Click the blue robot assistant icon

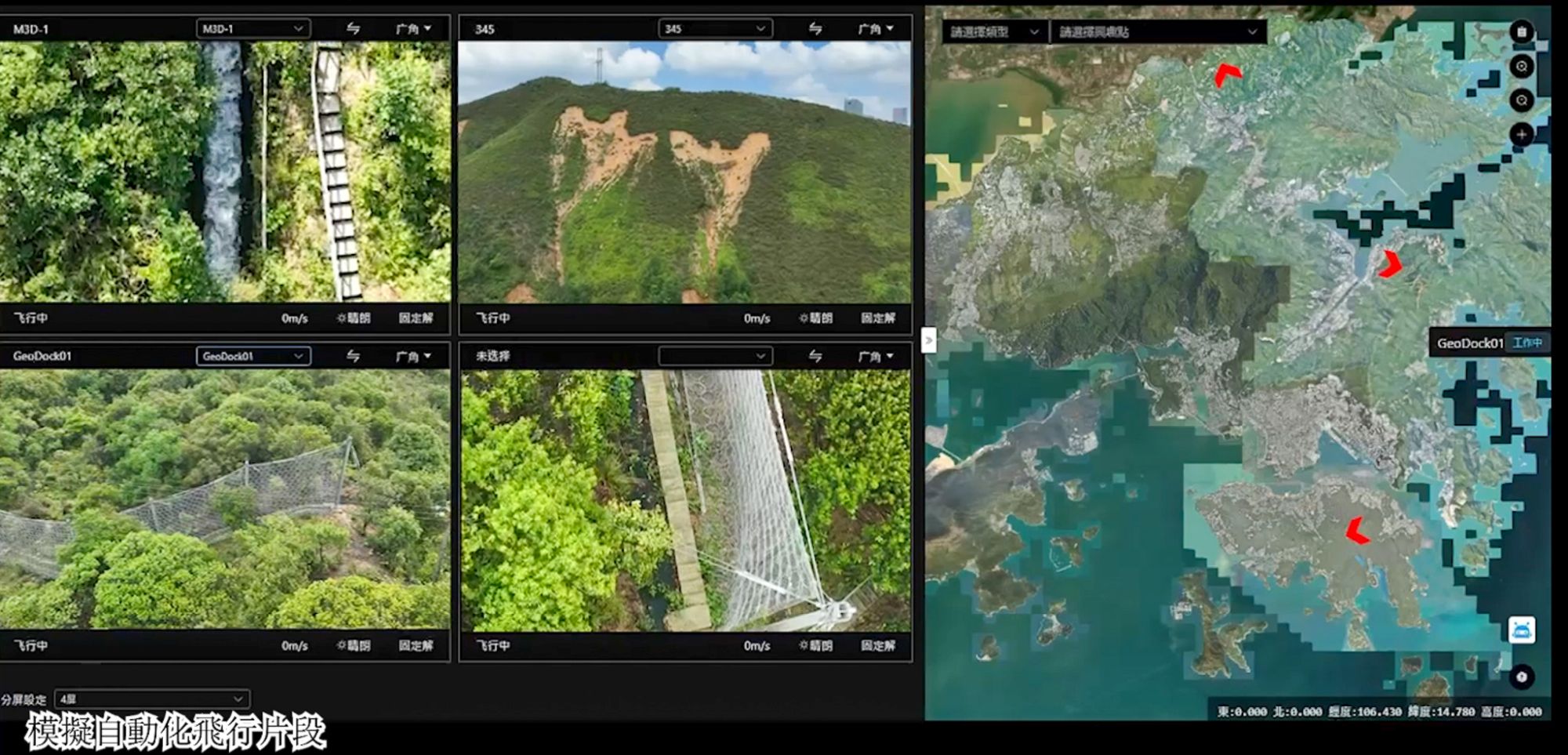pos(1521,630)
